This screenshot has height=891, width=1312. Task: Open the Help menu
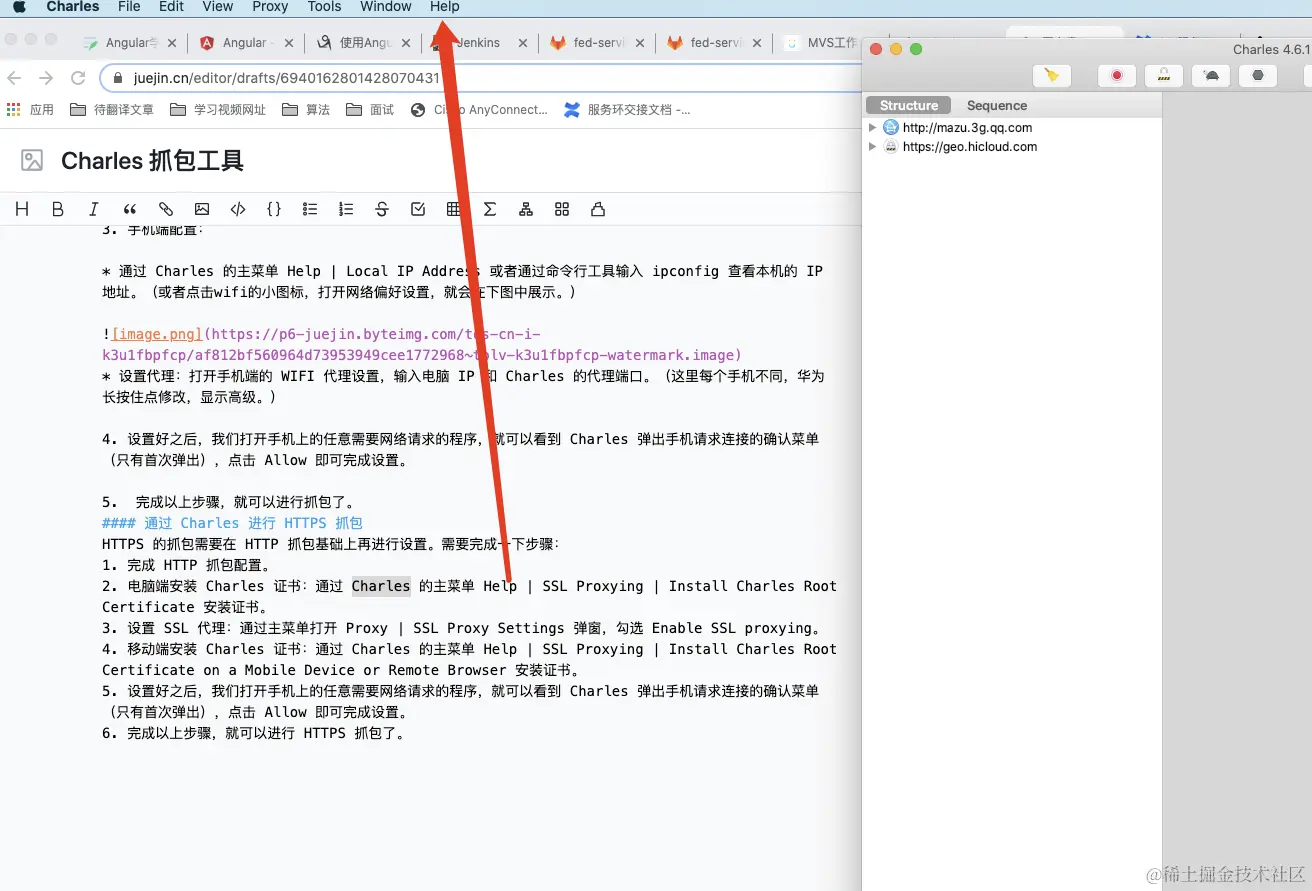point(444,7)
